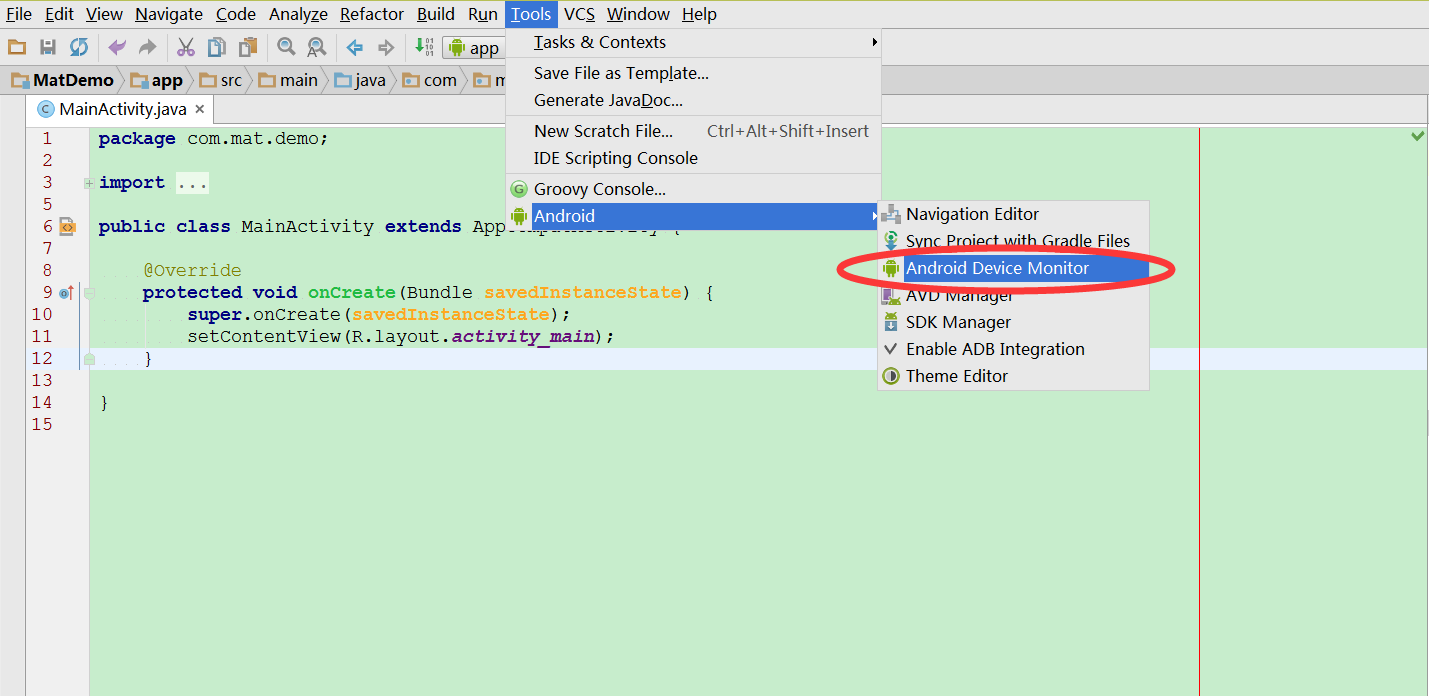Screen dimensions: 1429x696
Task: Open the Build menu
Action: coord(436,14)
